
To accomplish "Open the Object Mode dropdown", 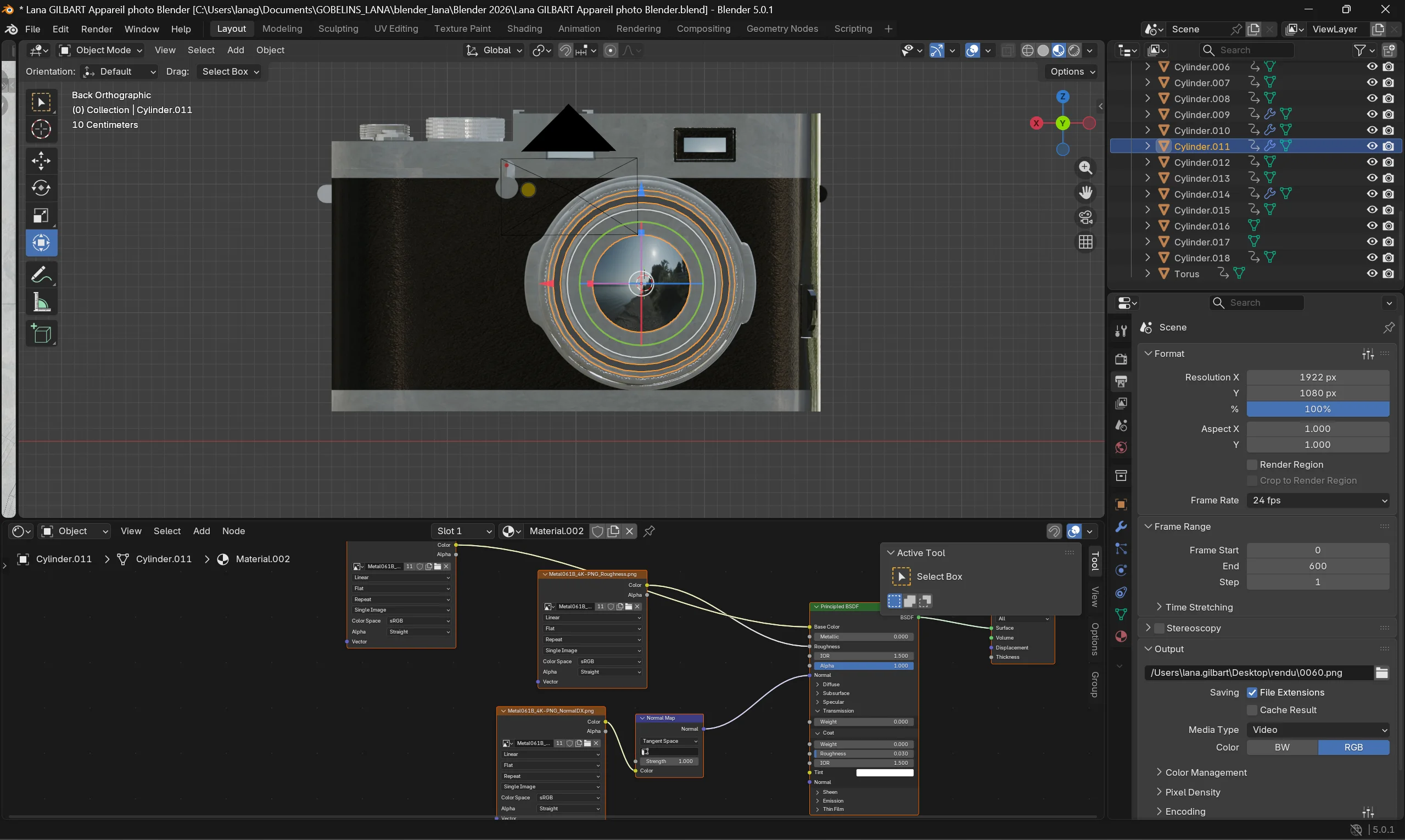I will click(101, 50).
